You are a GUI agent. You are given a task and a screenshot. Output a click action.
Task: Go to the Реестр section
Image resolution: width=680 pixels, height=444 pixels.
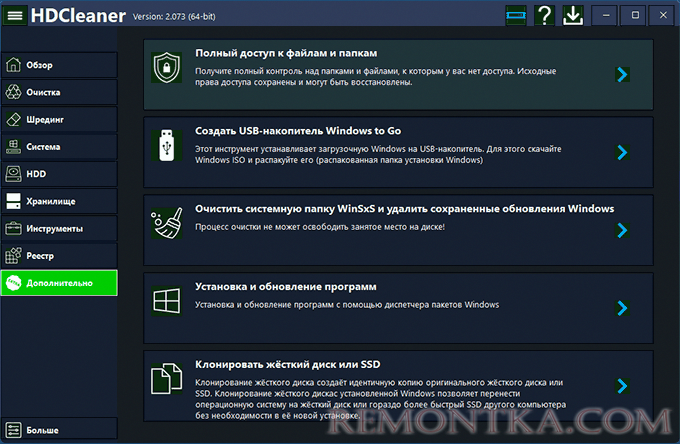pyautogui.click(x=59, y=256)
